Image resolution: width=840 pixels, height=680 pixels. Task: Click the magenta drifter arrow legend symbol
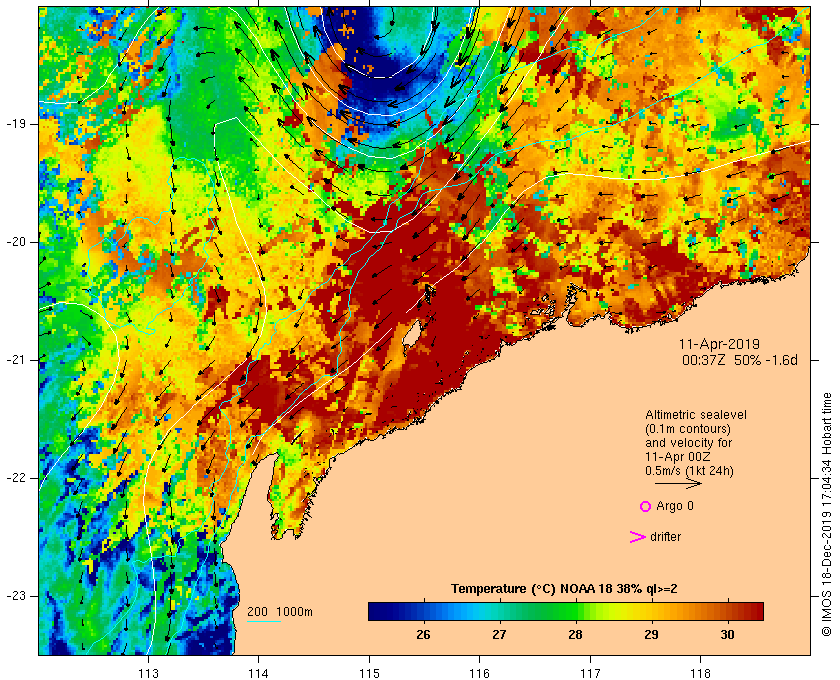click(x=637, y=537)
